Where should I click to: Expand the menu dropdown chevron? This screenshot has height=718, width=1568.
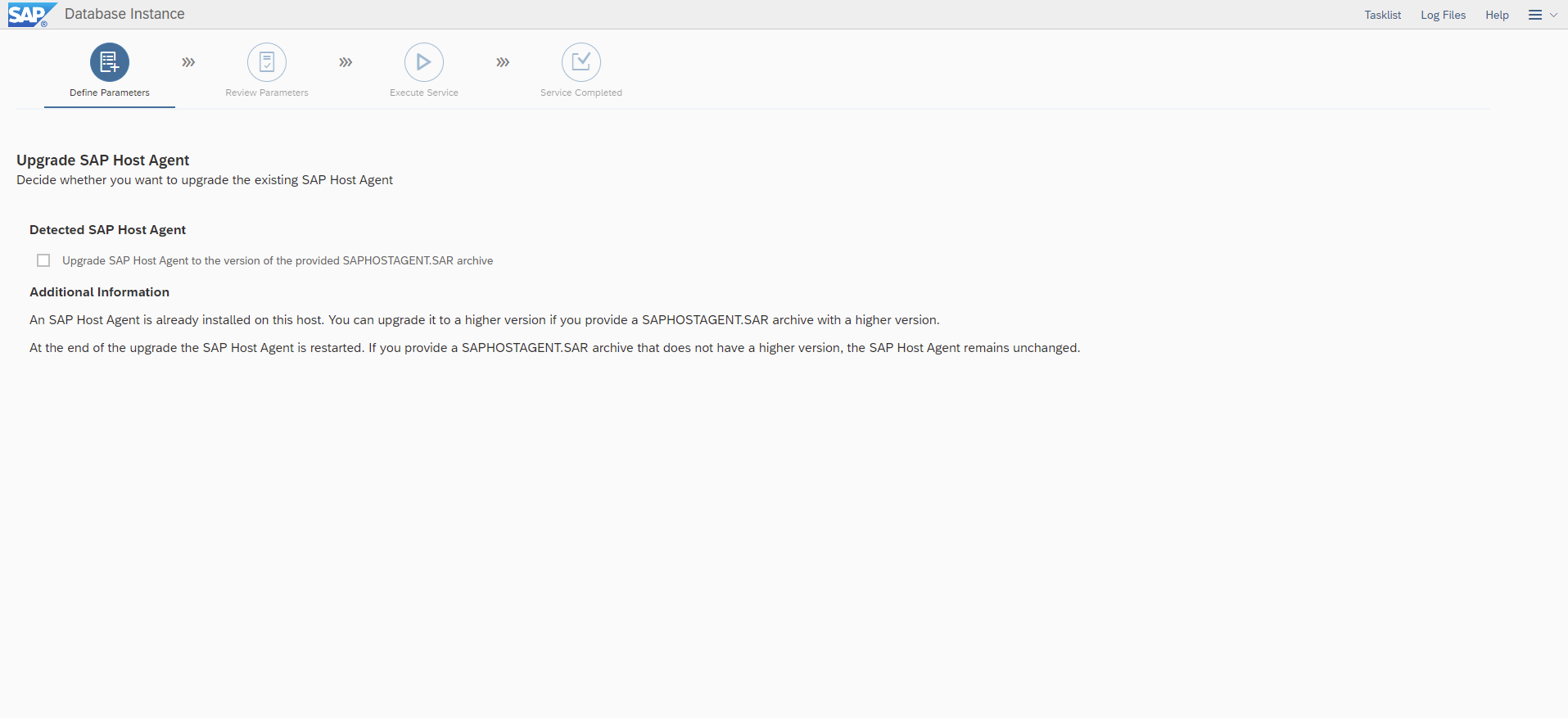coord(1553,15)
